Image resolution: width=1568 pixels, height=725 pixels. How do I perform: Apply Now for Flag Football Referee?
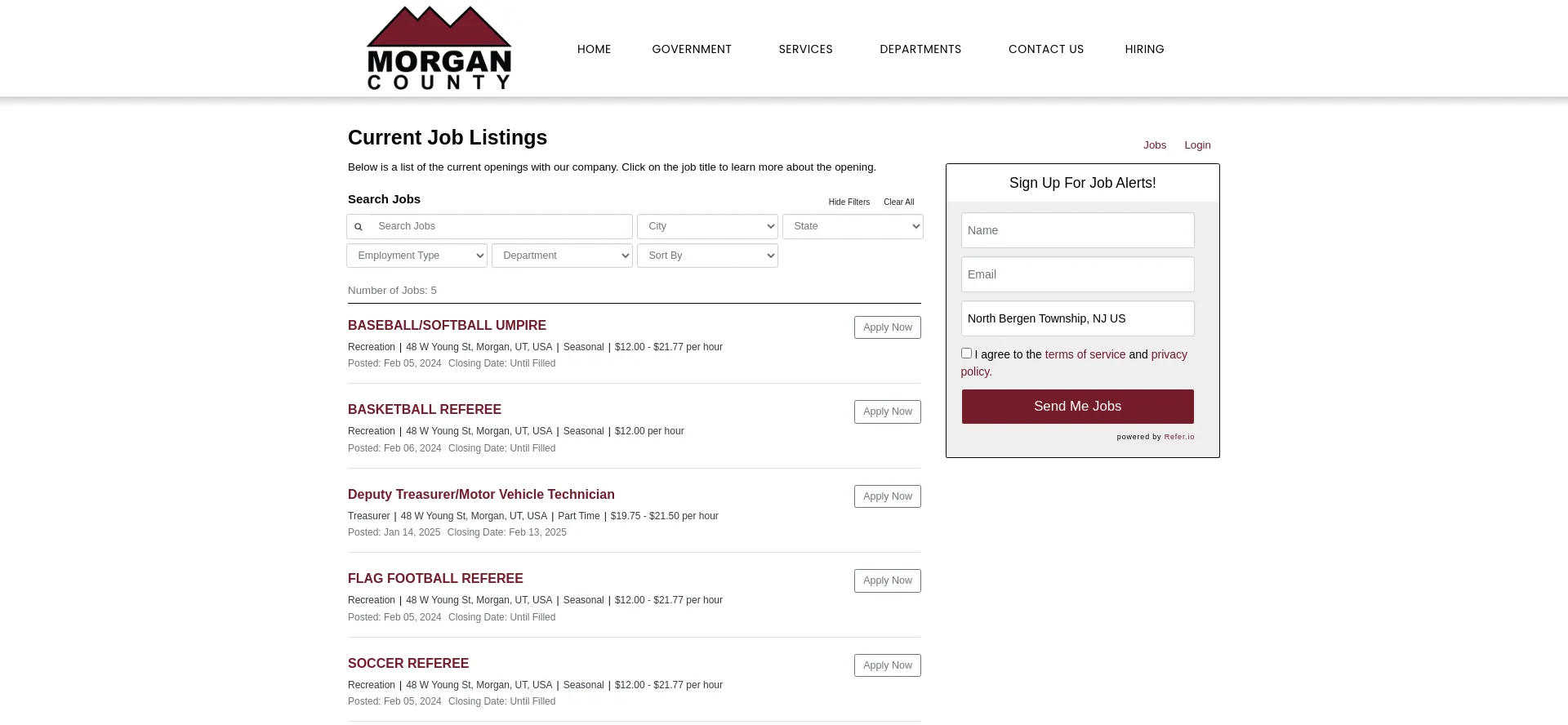pos(887,580)
